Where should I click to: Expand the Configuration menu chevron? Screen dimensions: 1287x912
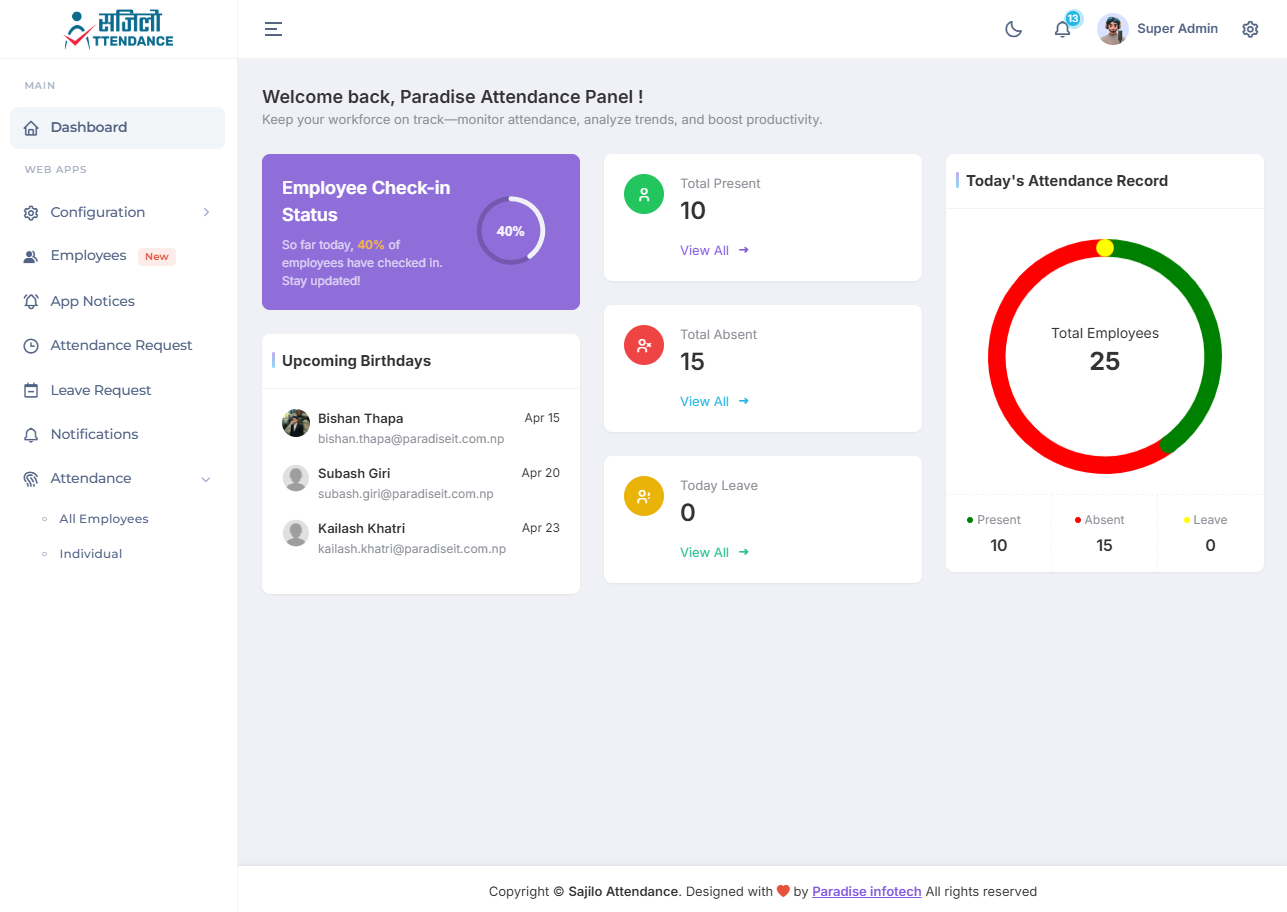[206, 212]
